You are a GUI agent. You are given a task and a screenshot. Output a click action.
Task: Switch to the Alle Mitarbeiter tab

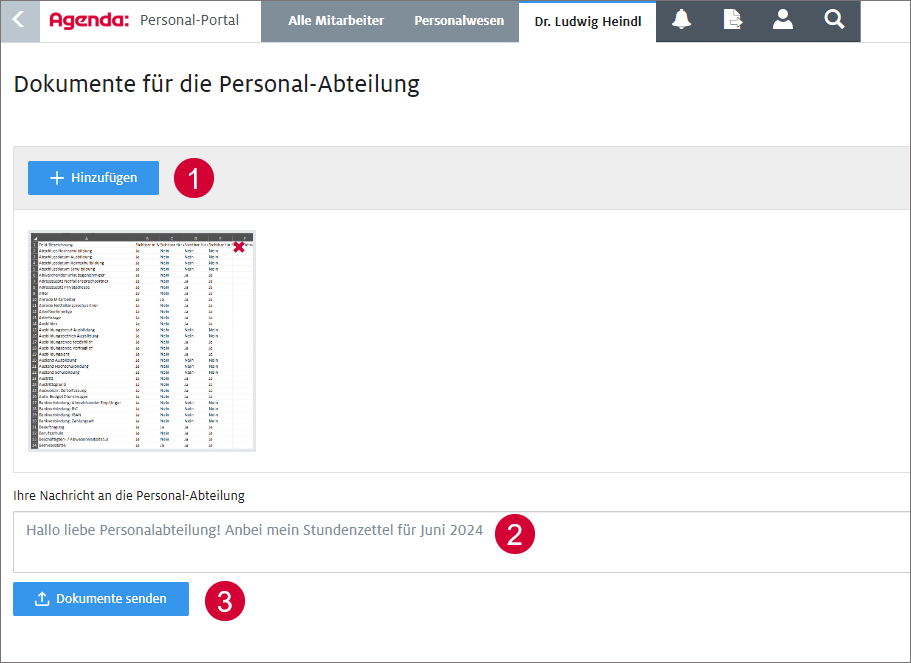335,21
